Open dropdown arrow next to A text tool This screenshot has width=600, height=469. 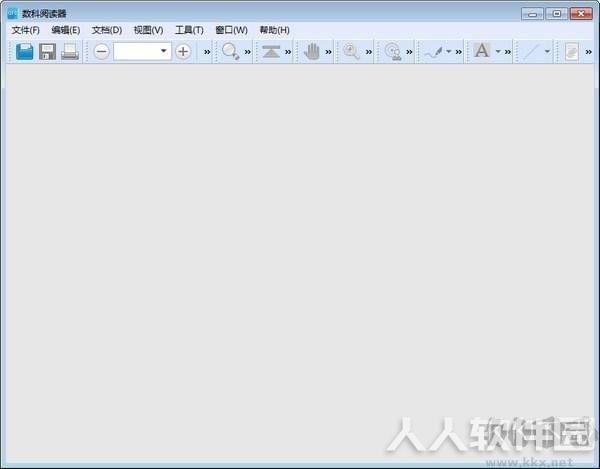[498, 51]
